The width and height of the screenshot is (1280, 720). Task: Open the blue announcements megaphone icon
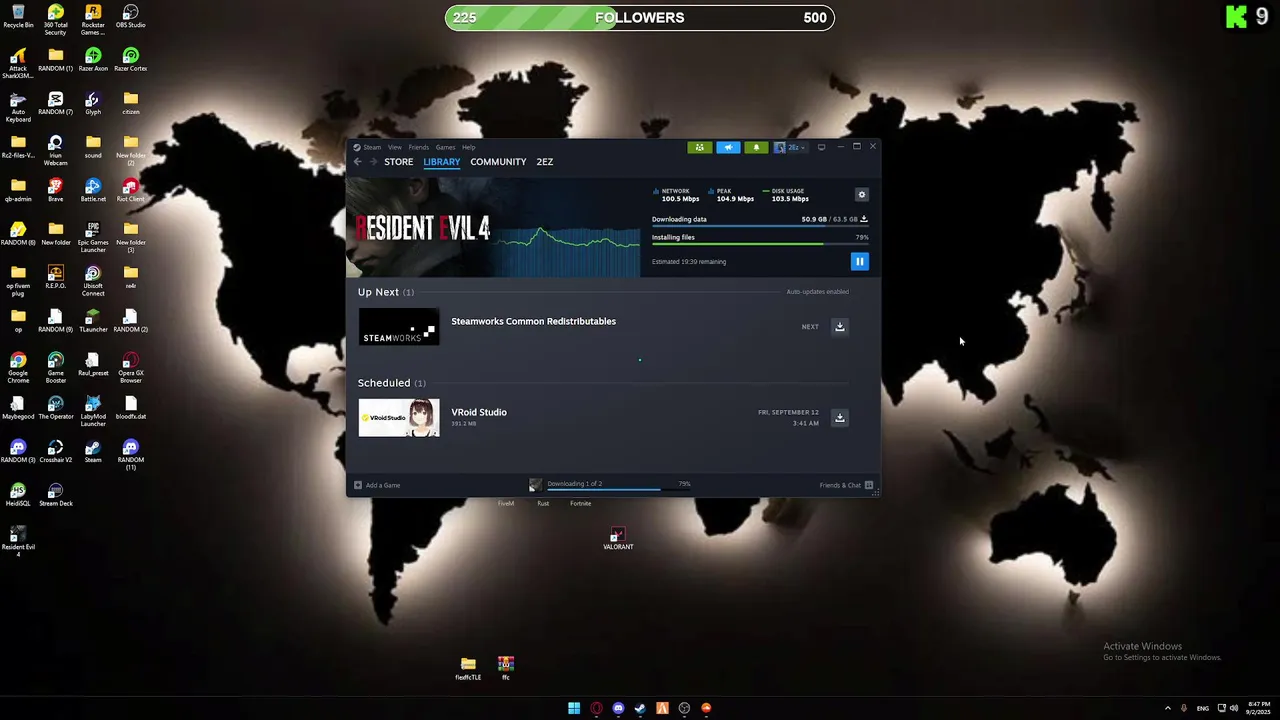(x=728, y=147)
